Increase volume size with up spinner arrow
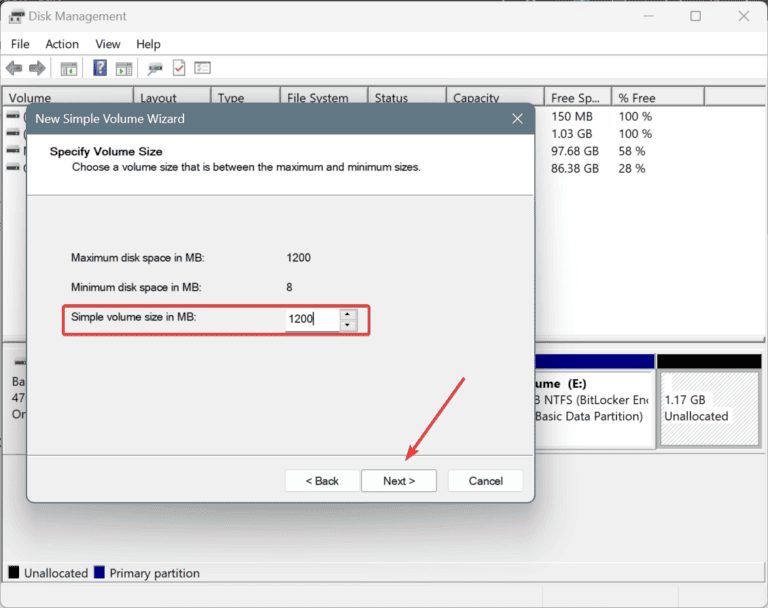Screen dimensions: 768x608 pyautogui.click(x=347, y=314)
